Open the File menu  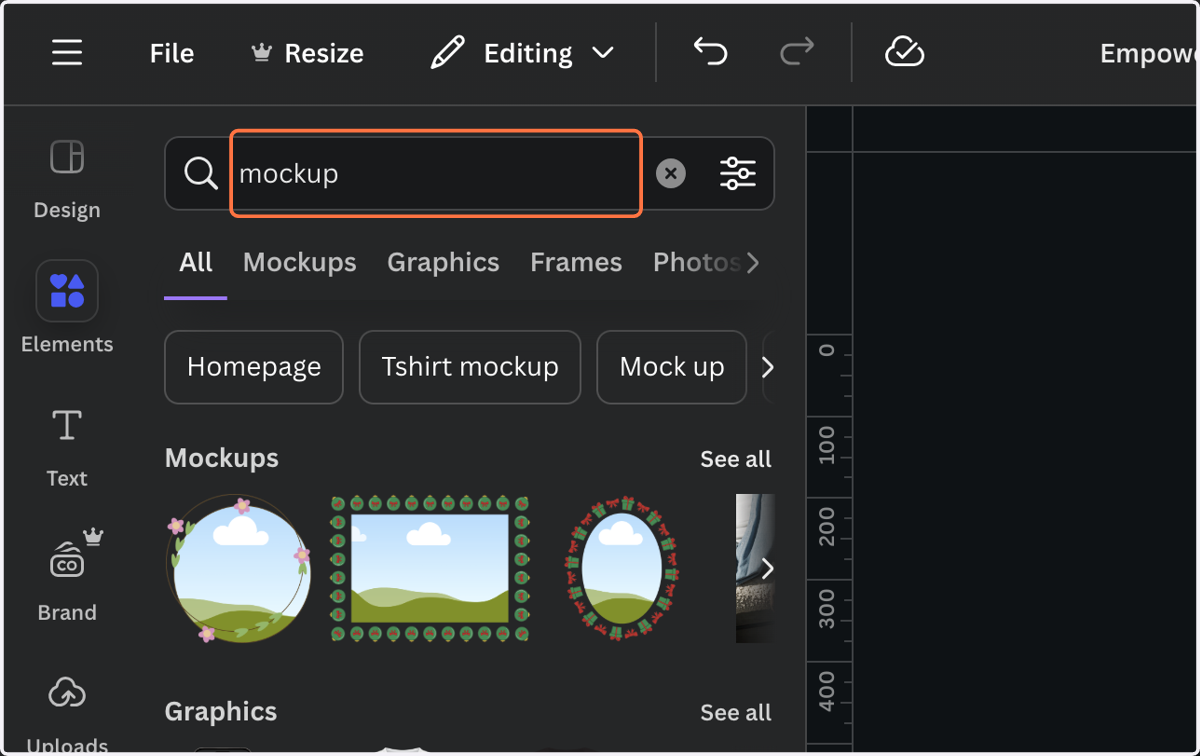[x=172, y=53]
